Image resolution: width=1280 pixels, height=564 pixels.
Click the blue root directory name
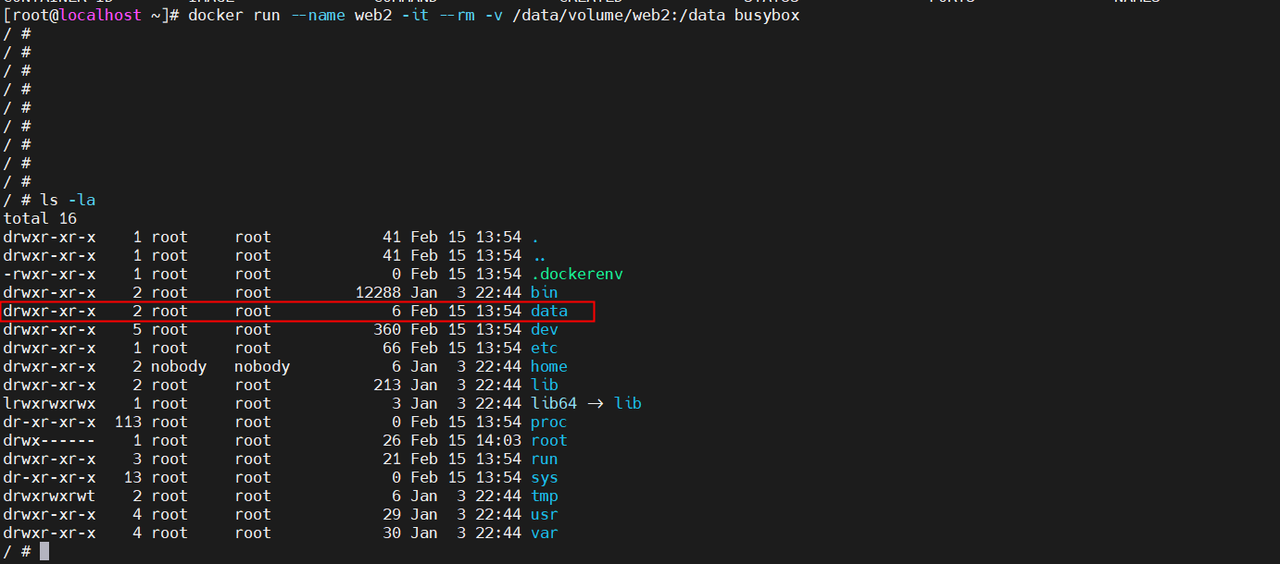pyautogui.click(x=549, y=441)
